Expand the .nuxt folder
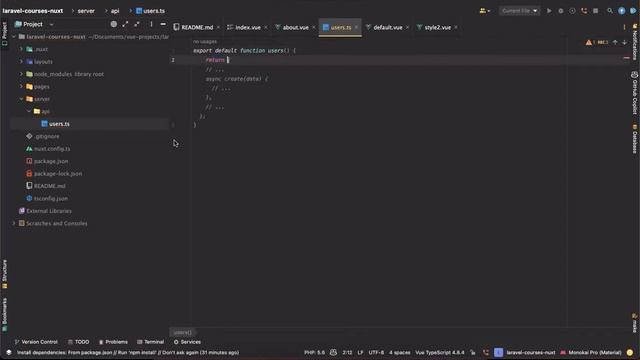640x360 pixels. [x=21, y=49]
